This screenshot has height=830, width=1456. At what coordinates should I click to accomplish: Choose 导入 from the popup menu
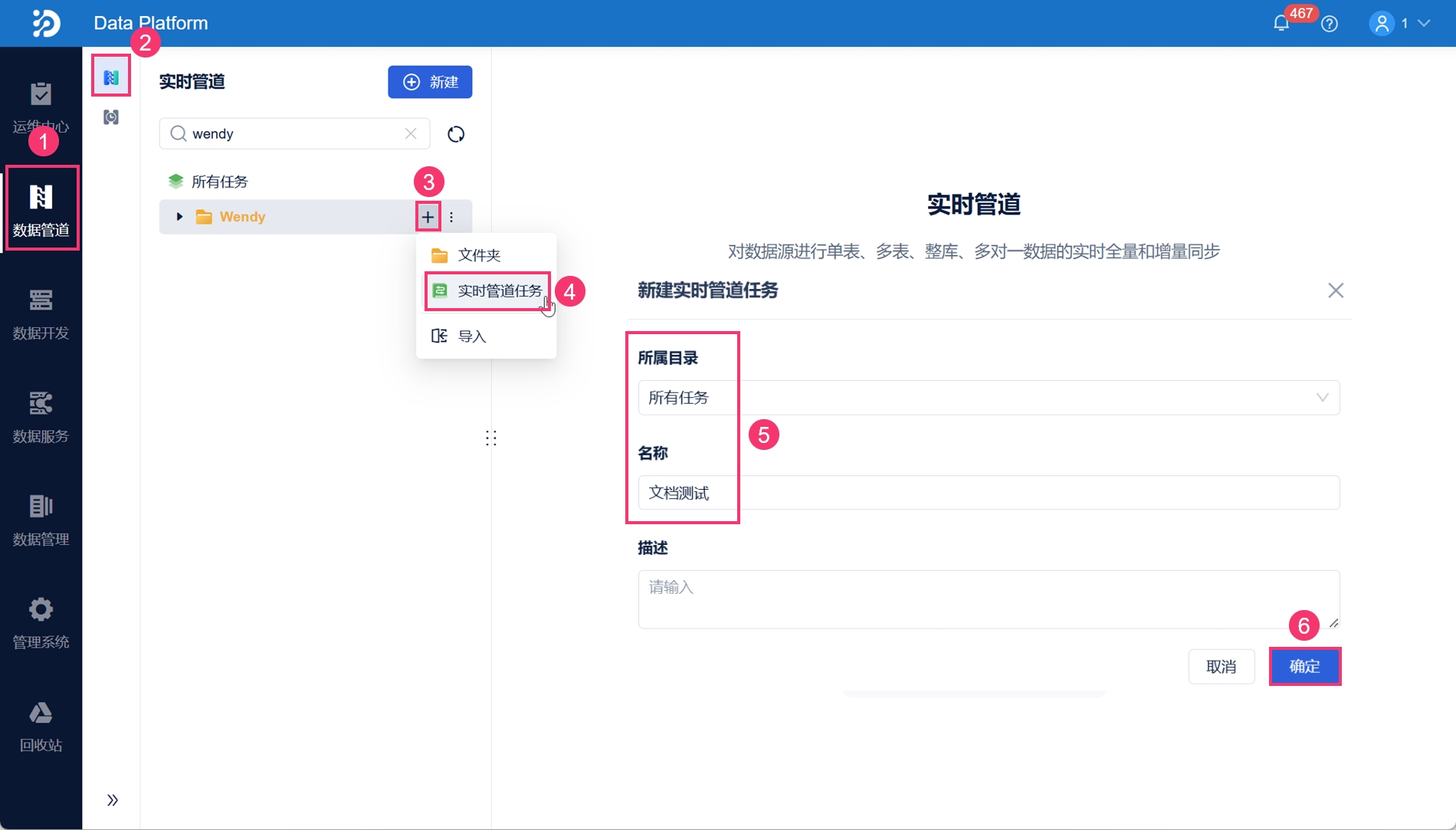point(471,336)
